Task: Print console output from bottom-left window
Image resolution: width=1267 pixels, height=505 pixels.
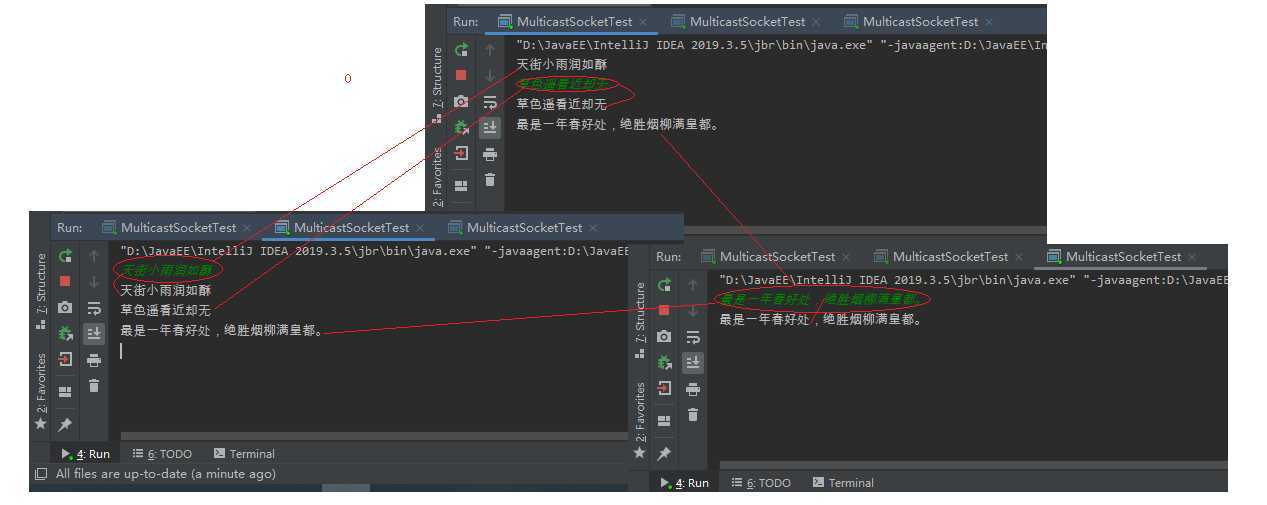Action: (x=94, y=360)
